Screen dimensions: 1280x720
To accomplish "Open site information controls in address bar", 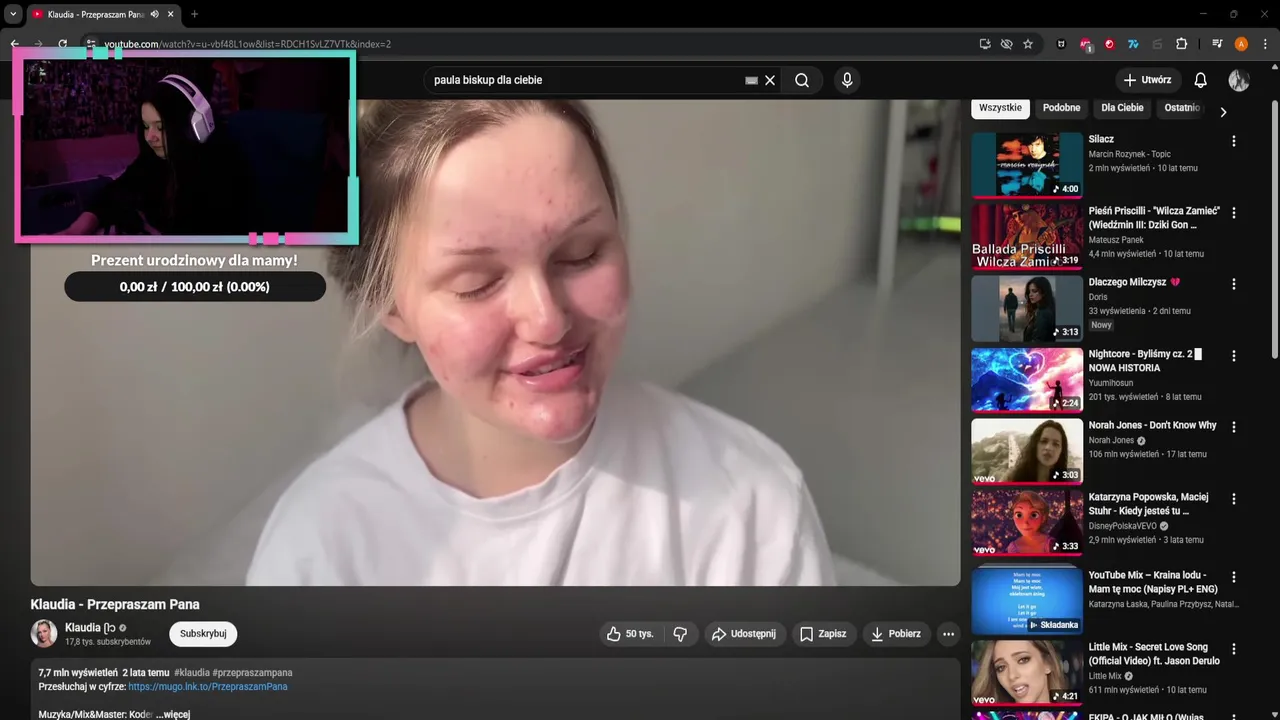I will (x=90, y=44).
